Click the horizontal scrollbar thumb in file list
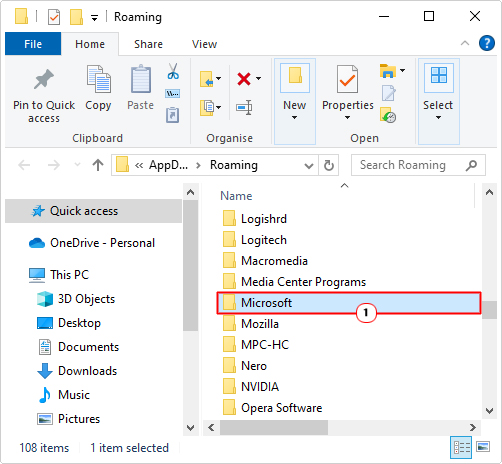 274,427
